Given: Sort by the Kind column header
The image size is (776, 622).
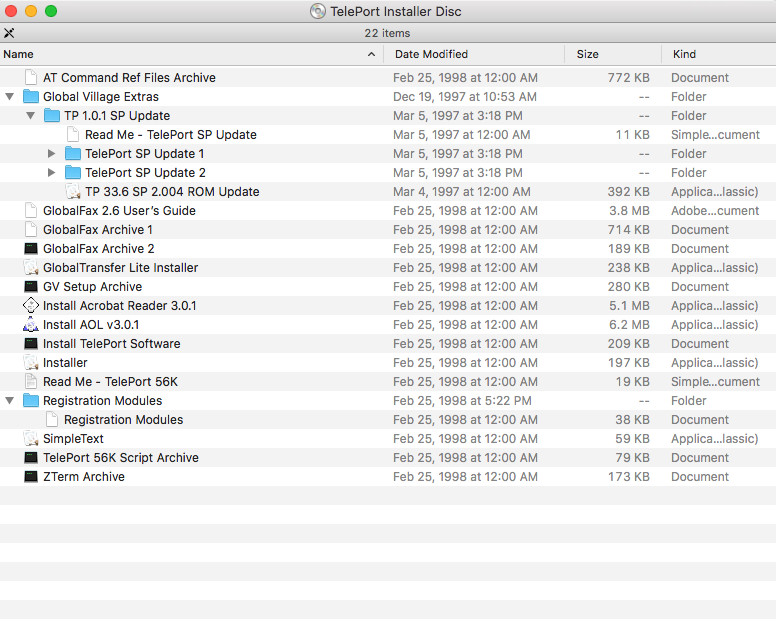Looking at the screenshot, I should (x=684, y=54).
